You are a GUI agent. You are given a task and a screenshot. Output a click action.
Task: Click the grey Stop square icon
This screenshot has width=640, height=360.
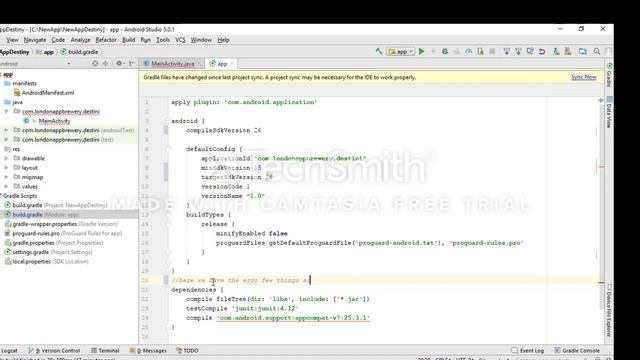492,51
